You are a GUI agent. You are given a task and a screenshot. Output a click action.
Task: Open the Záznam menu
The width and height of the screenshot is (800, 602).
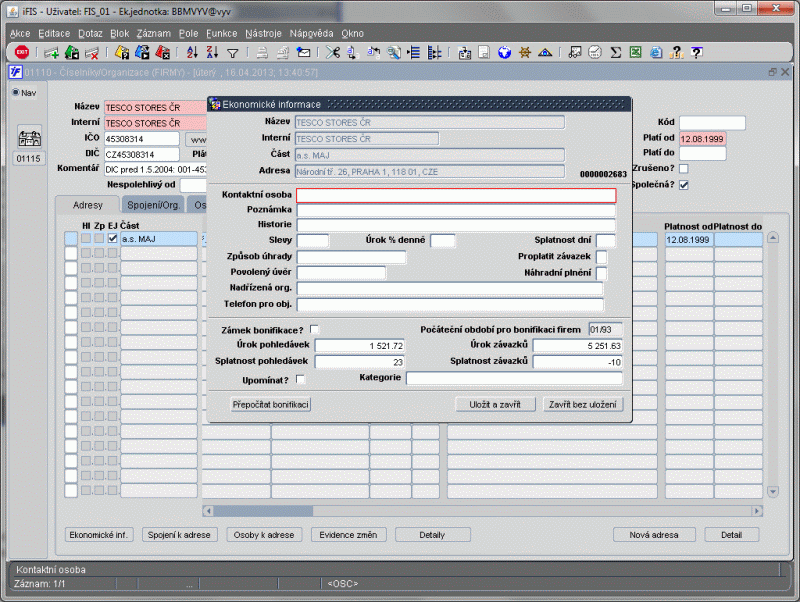pyautogui.click(x=153, y=33)
